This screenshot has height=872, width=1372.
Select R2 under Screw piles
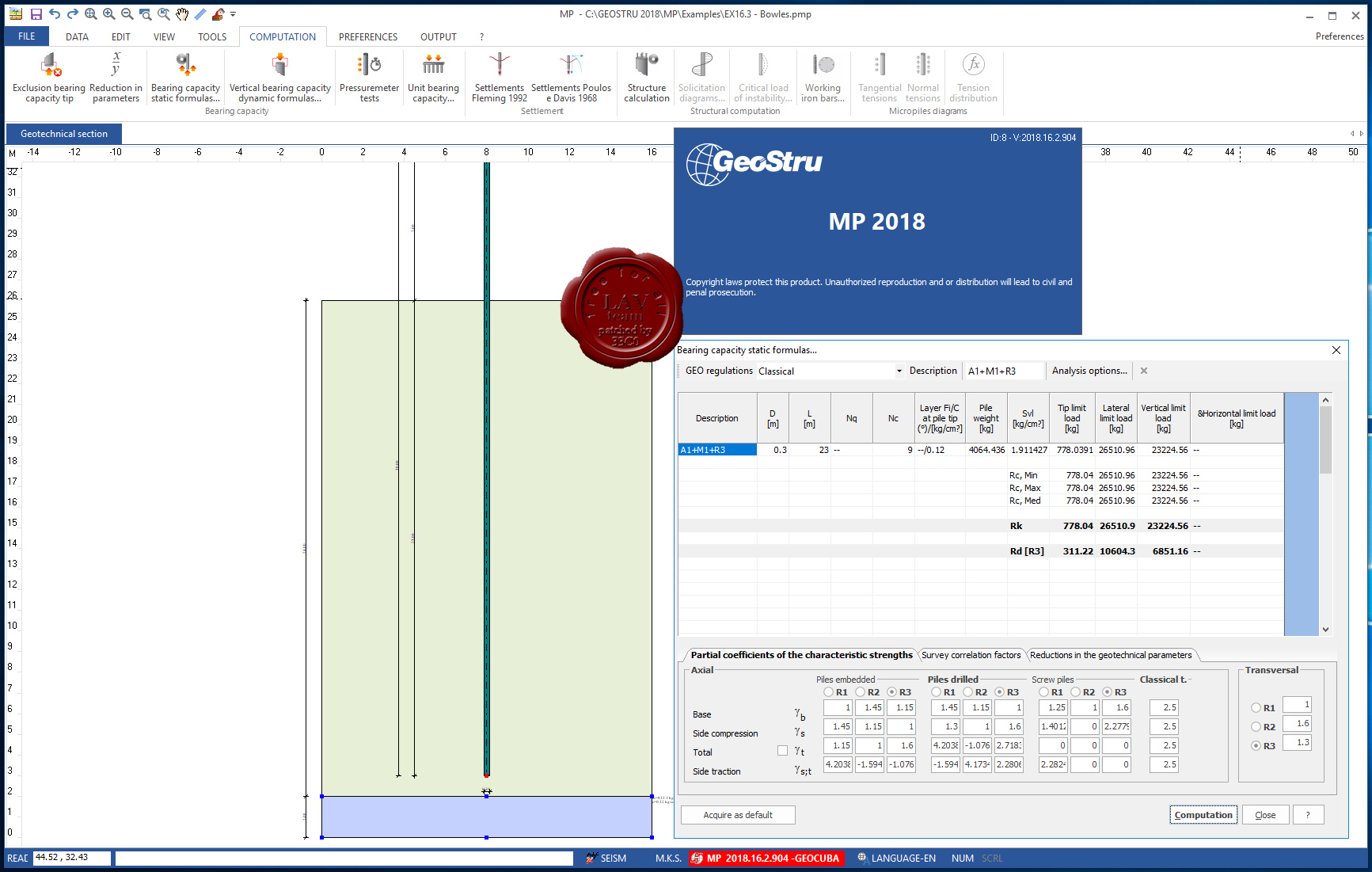click(1075, 692)
